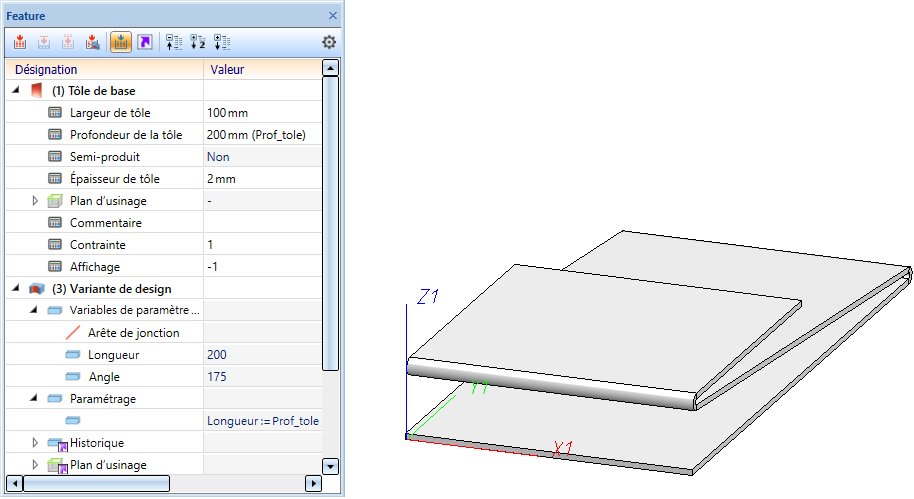Click the second greyed-out feature toolbar icon
This screenshot has height=499, width=914.
point(44,42)
